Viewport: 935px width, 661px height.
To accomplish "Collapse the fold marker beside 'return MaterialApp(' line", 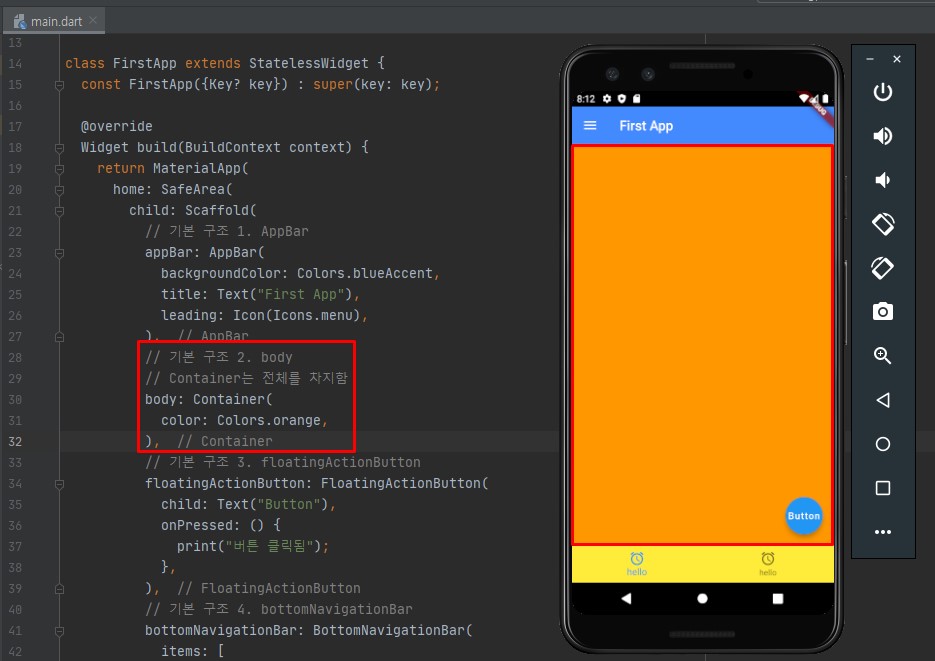I will click(59, 169).
